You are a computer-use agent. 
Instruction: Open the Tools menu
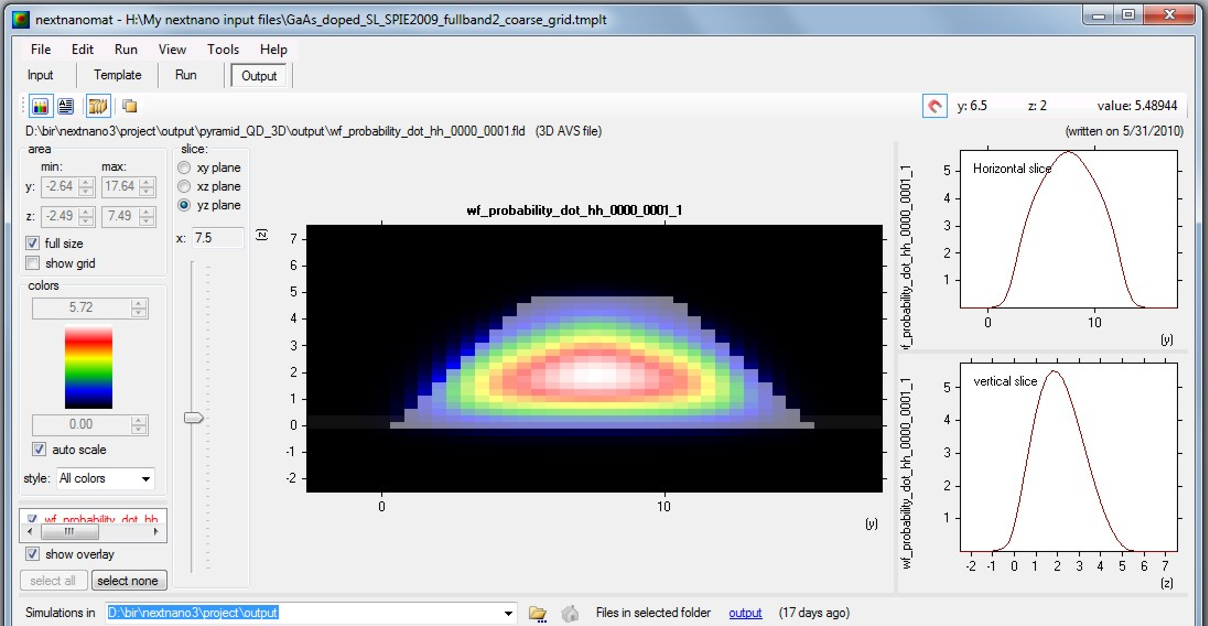(x=223, y=49)
